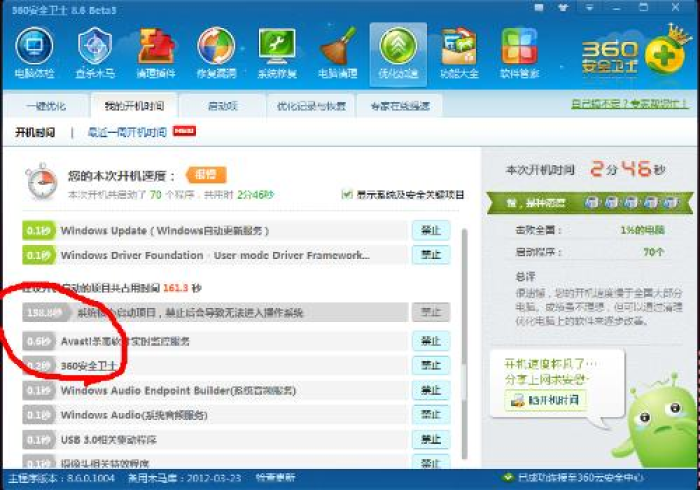
Task: Click 禁止 for Windows Audio
Action: 431,415
